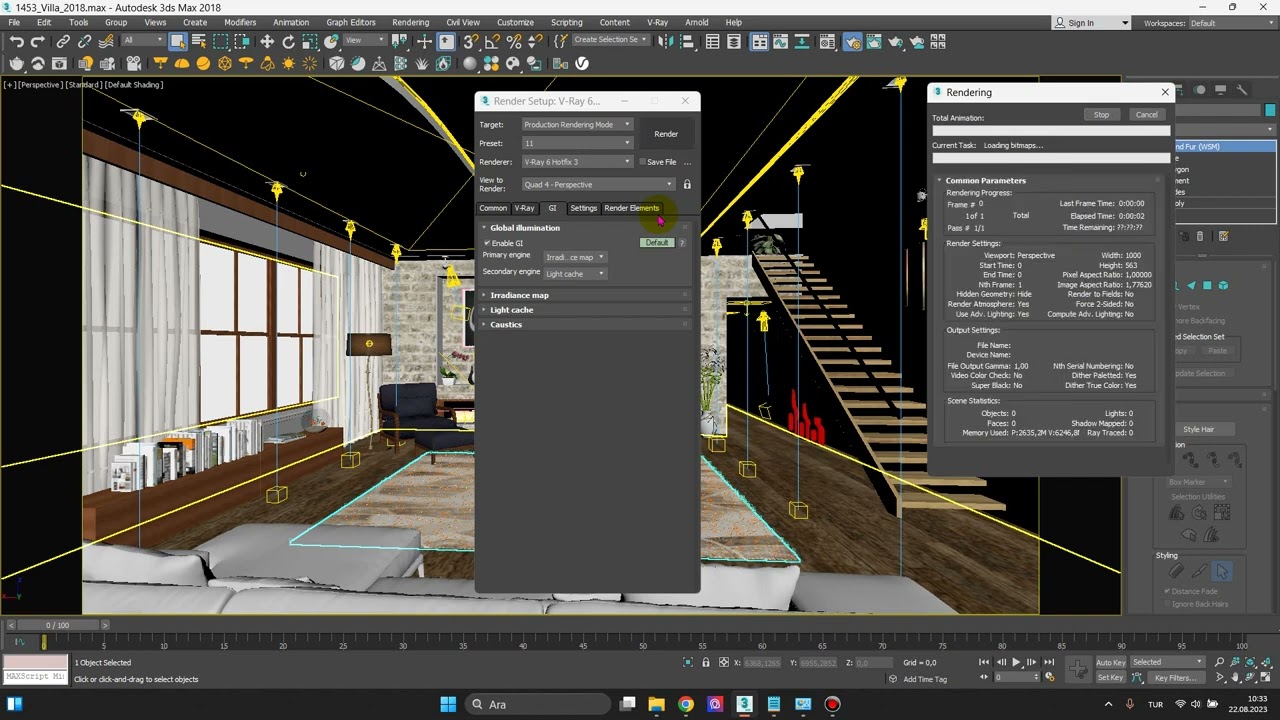
Task: Stop the rendering in progress
Action: pyautogui.click(x=1101, y=115)
